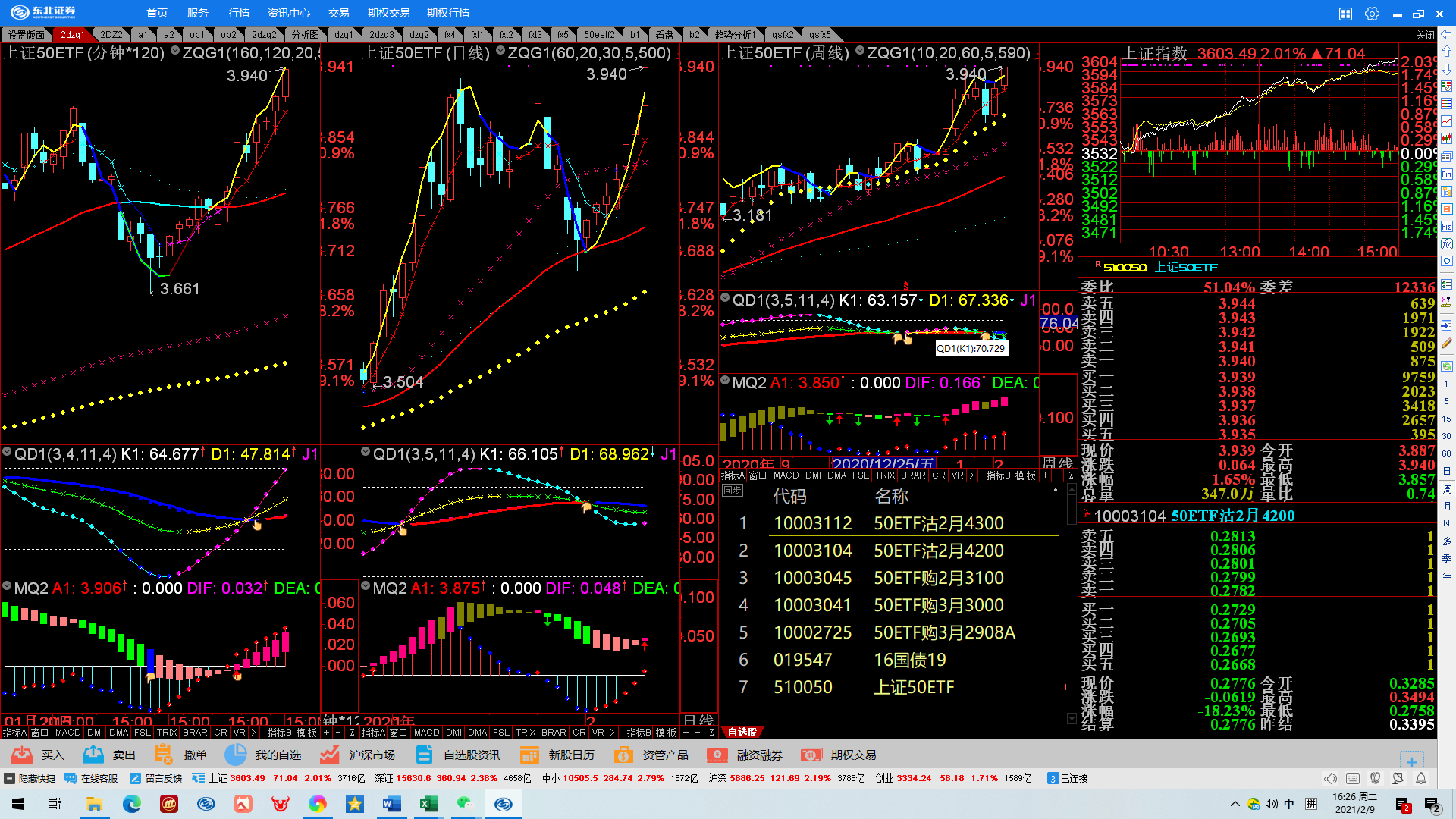The width and height of the screenshot is (1456, 819).
Task: Select 50ETF购2月3100 row in watchlist
Action: pos(937,578)
